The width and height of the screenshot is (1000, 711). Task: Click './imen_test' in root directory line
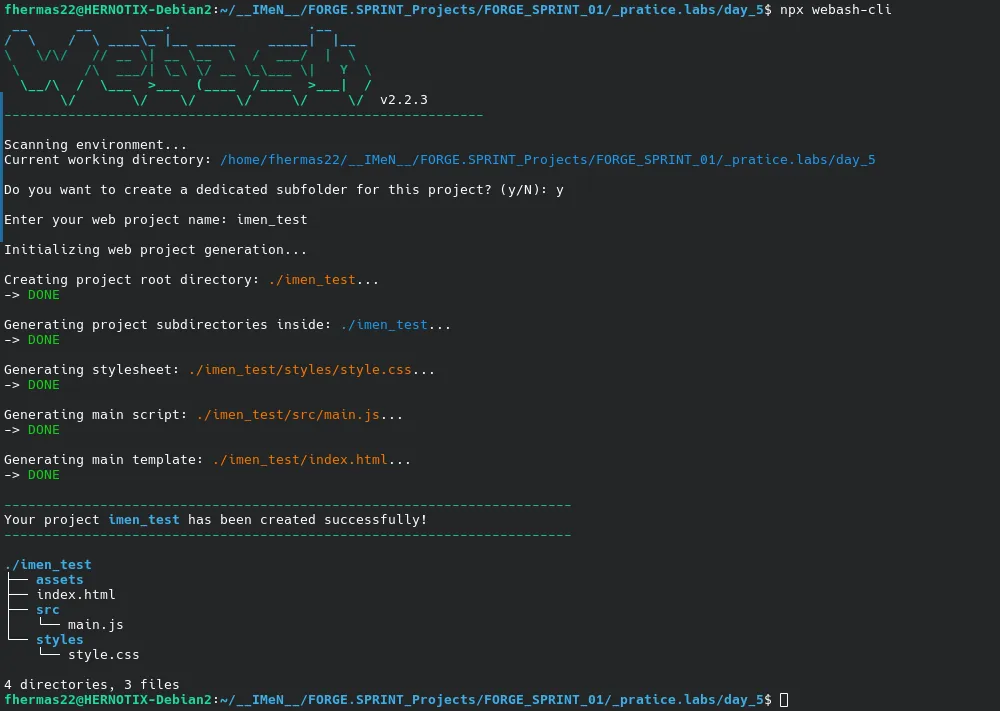(x=312, y=280)
